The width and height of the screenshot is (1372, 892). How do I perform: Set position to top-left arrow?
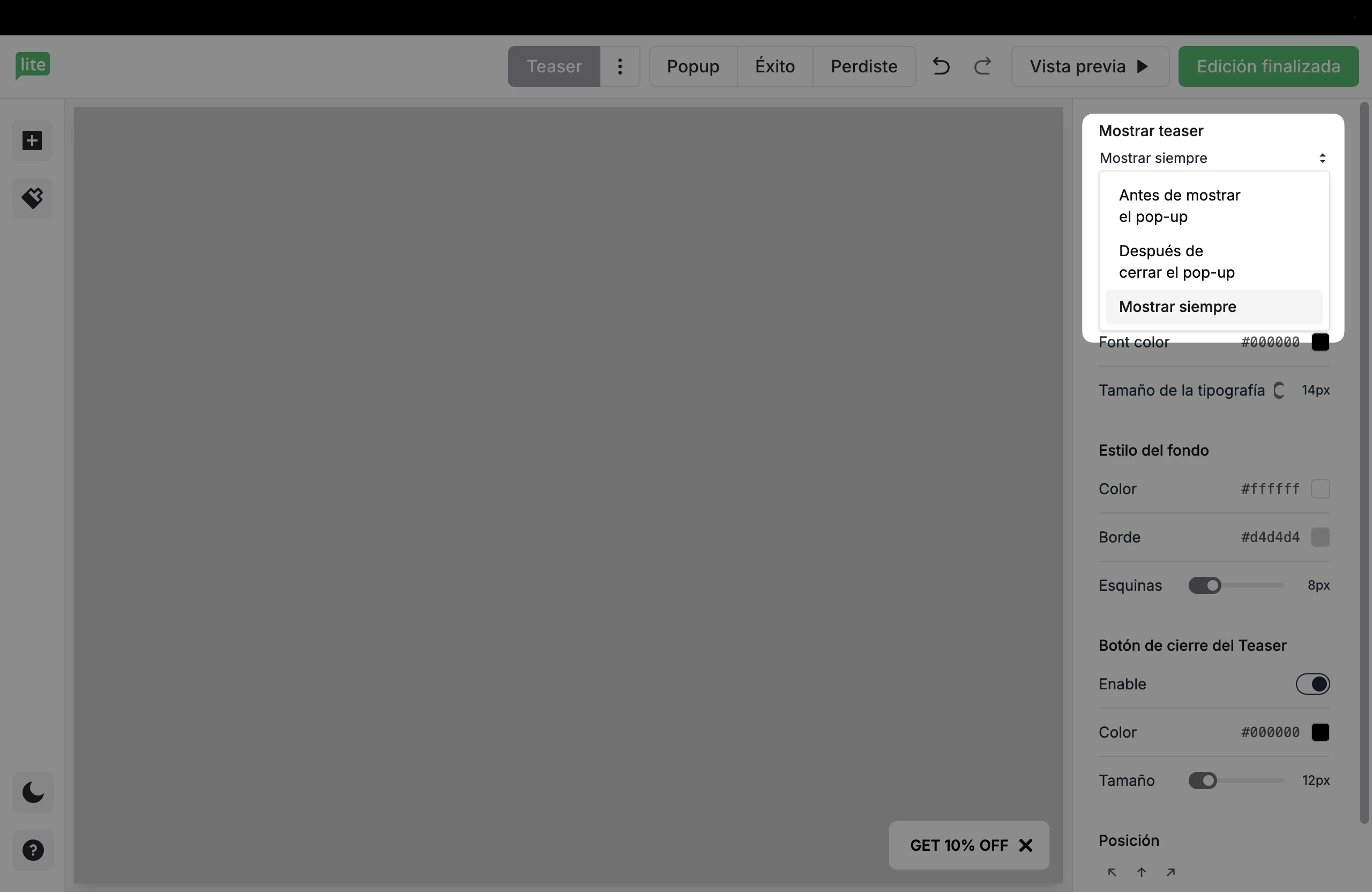tap(1112, 872)
